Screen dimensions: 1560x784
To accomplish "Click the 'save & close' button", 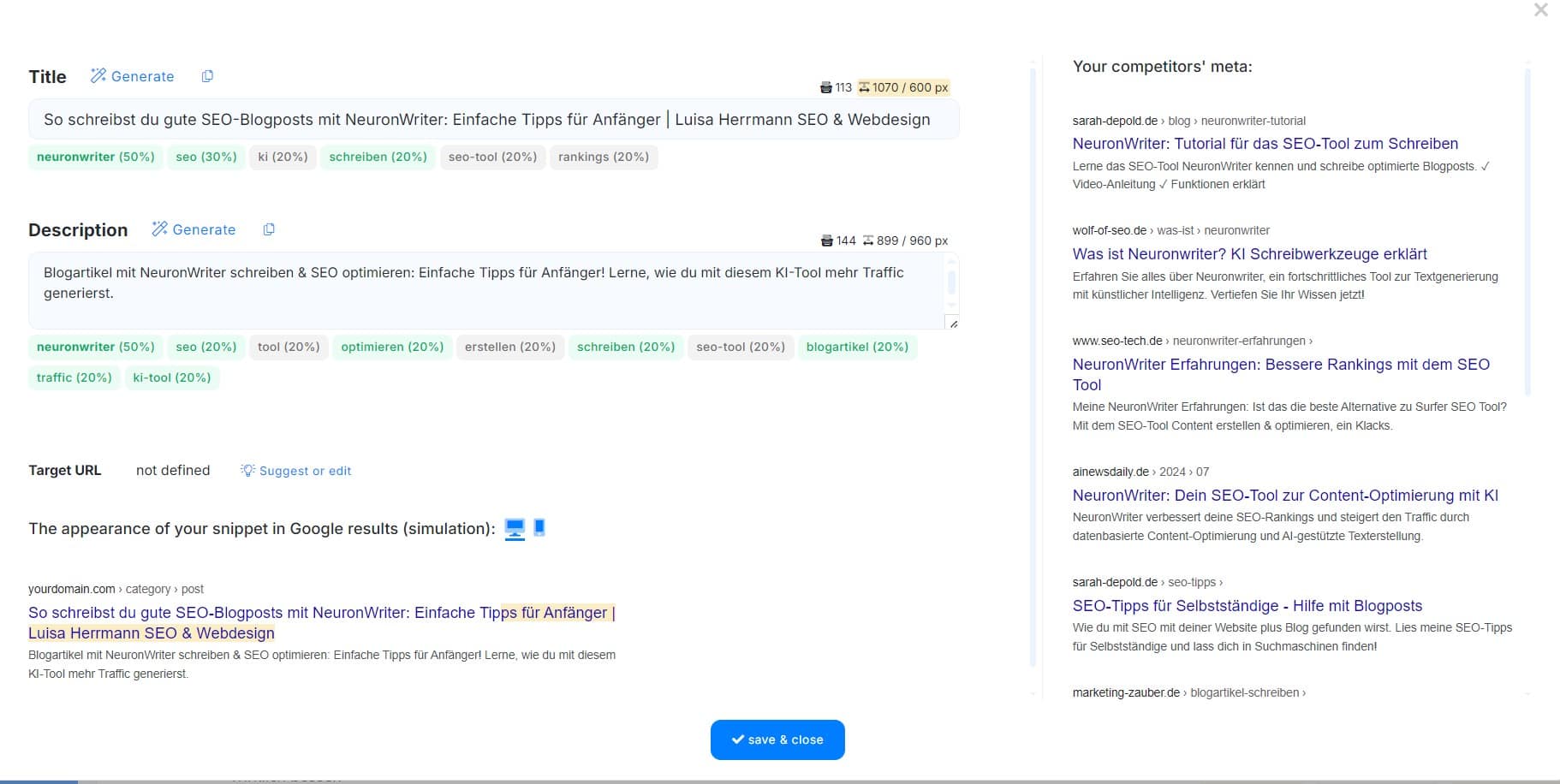I will pyautogui.click(x=777, y=739).
